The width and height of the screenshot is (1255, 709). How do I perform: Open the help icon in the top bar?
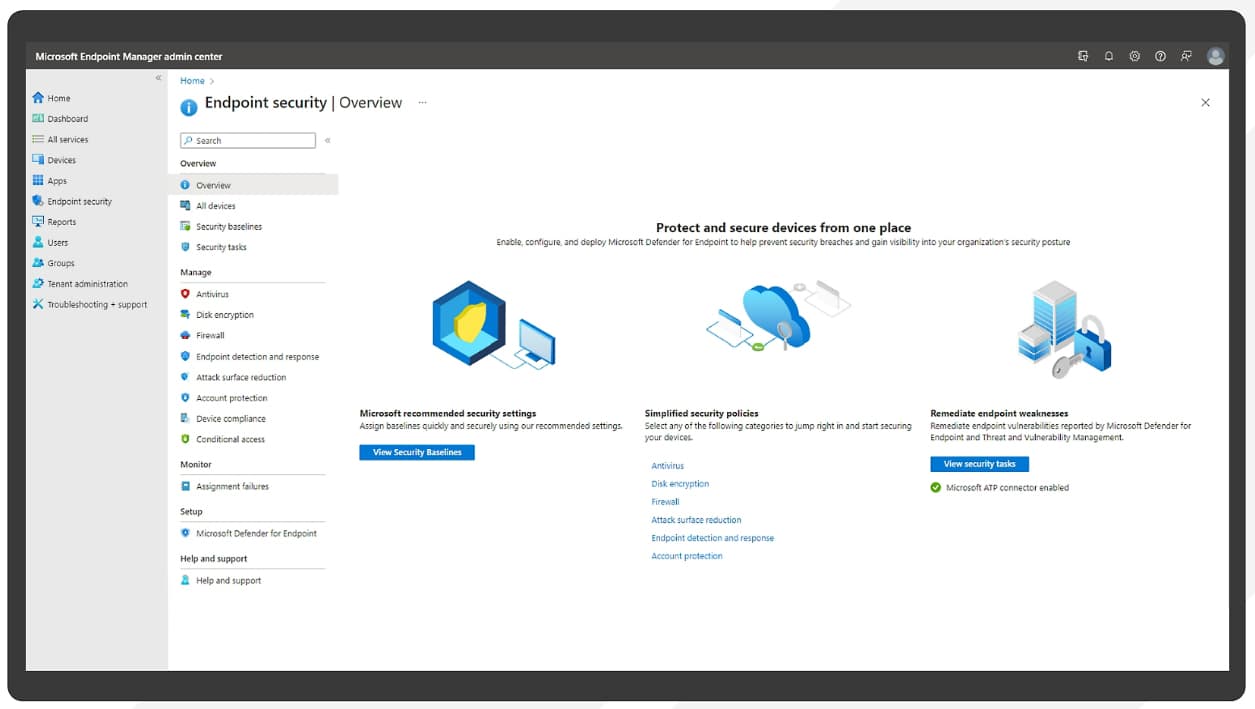pyautogui.click(x=1160, y=57)
